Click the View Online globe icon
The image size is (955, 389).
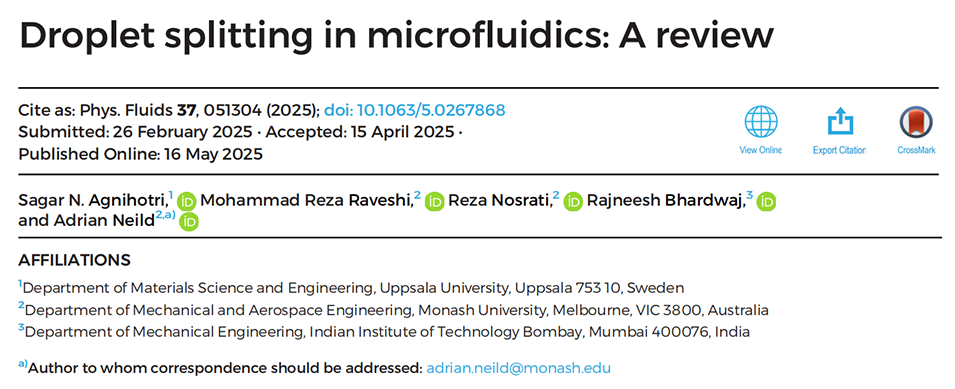[x=761, y=122]
